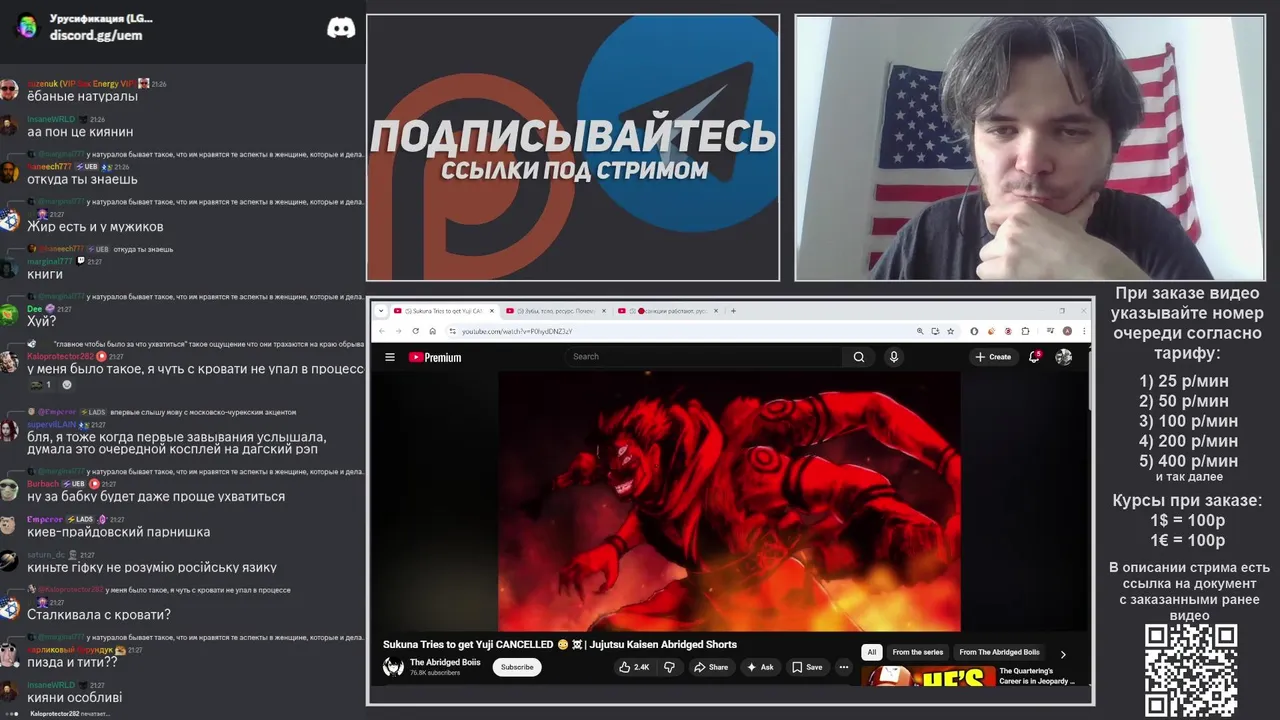
Task: Reload the page in Chrome
Action: 415,331
